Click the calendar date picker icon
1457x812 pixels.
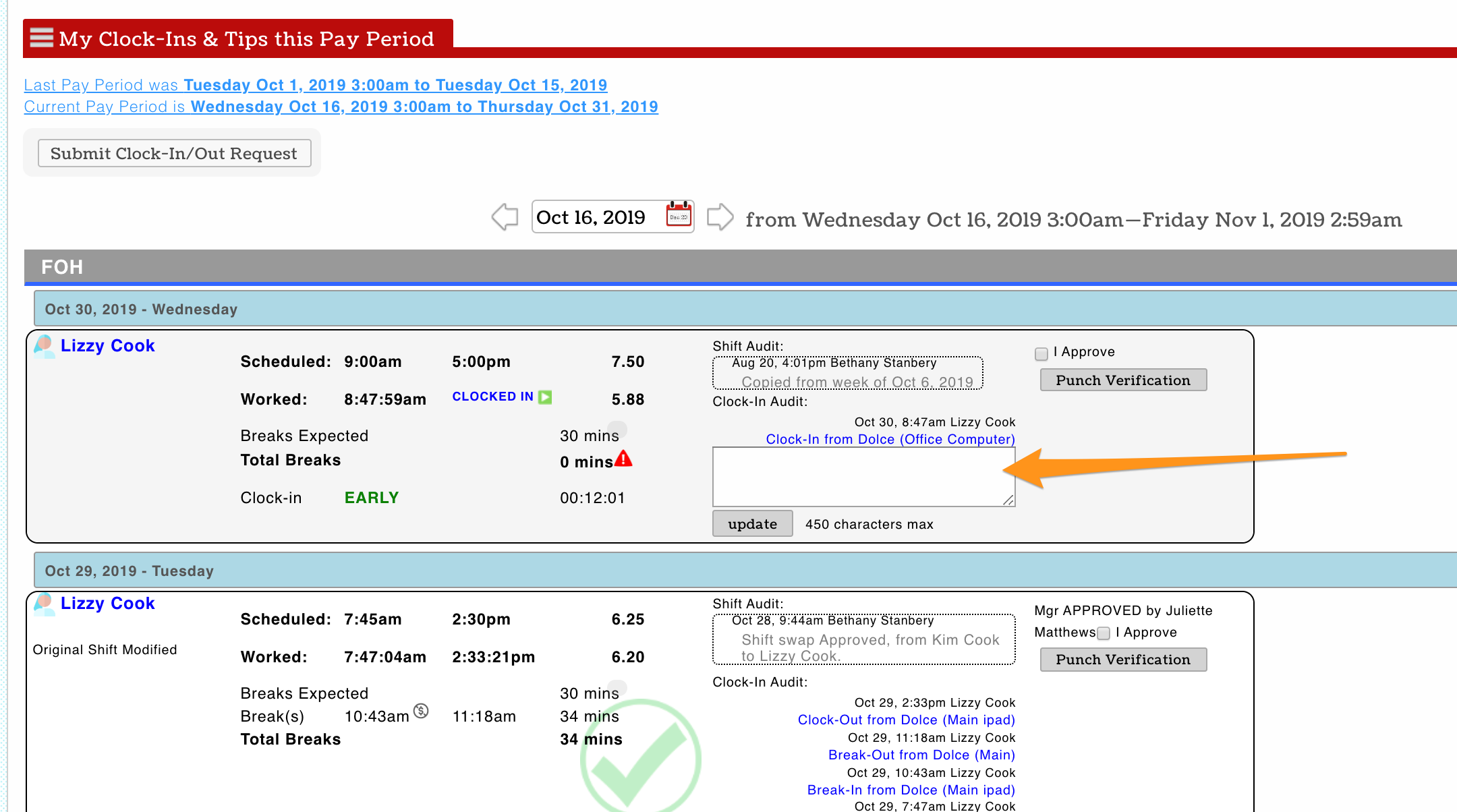tap(679, 216)
